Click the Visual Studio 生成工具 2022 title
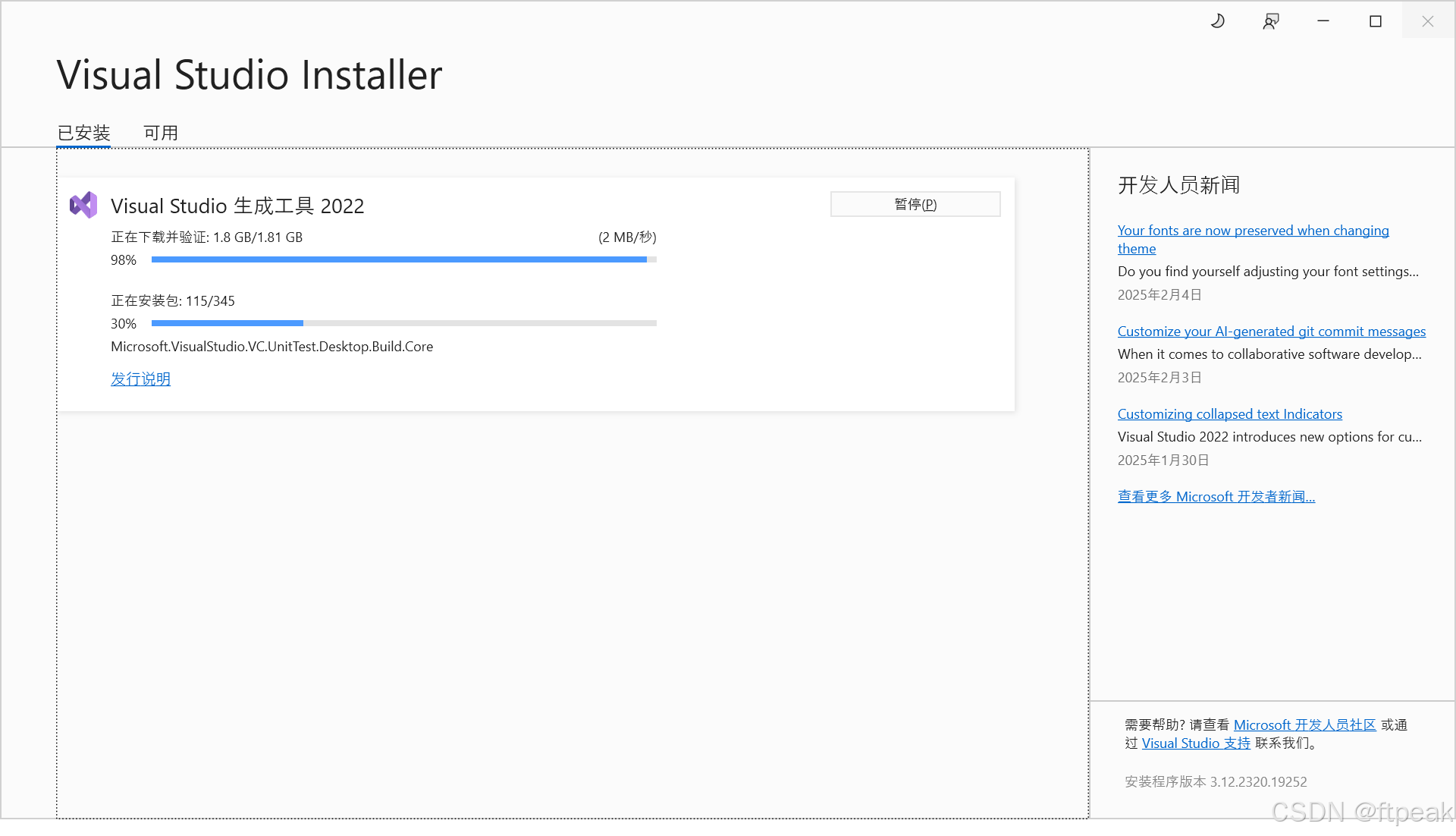 click(237, 206)
